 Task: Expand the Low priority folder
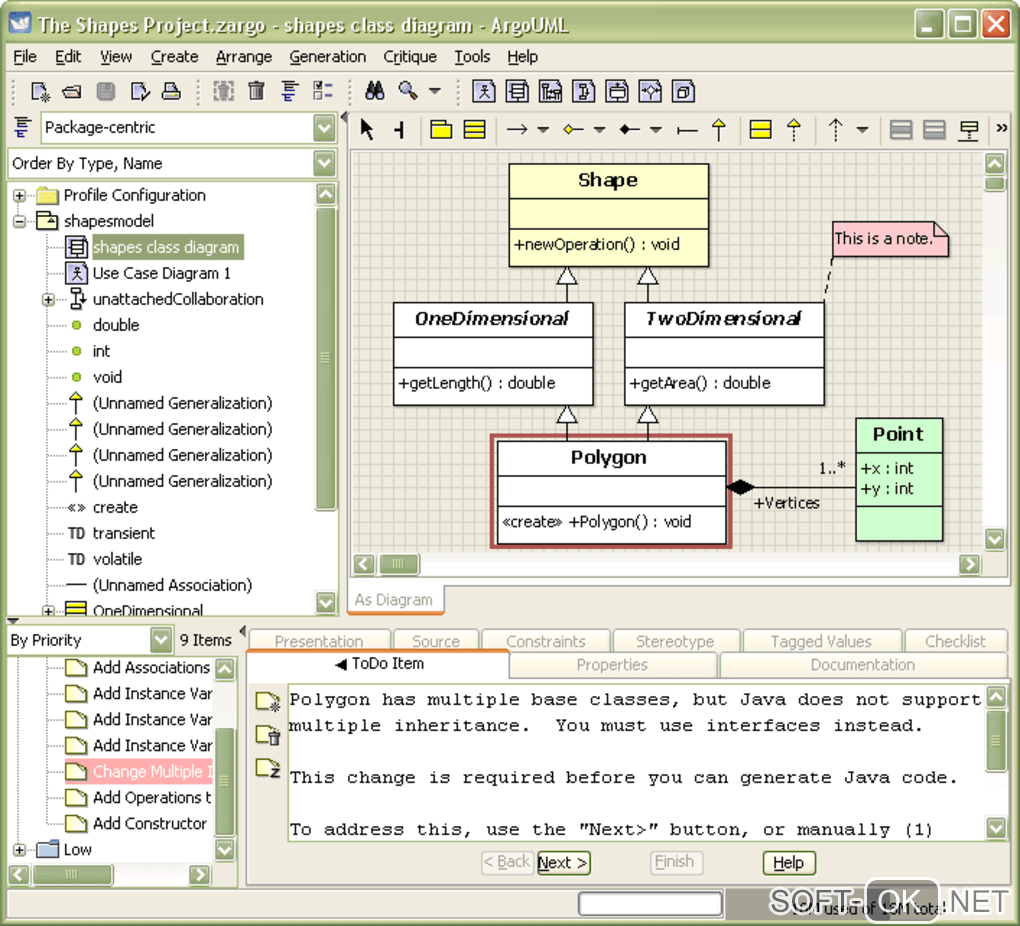20,850
